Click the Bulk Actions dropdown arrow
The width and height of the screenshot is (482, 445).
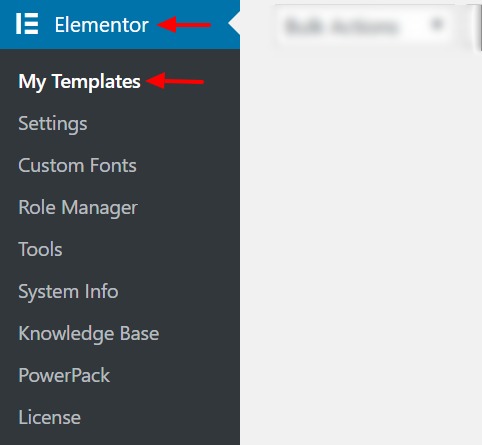click(x=436, y=24)
